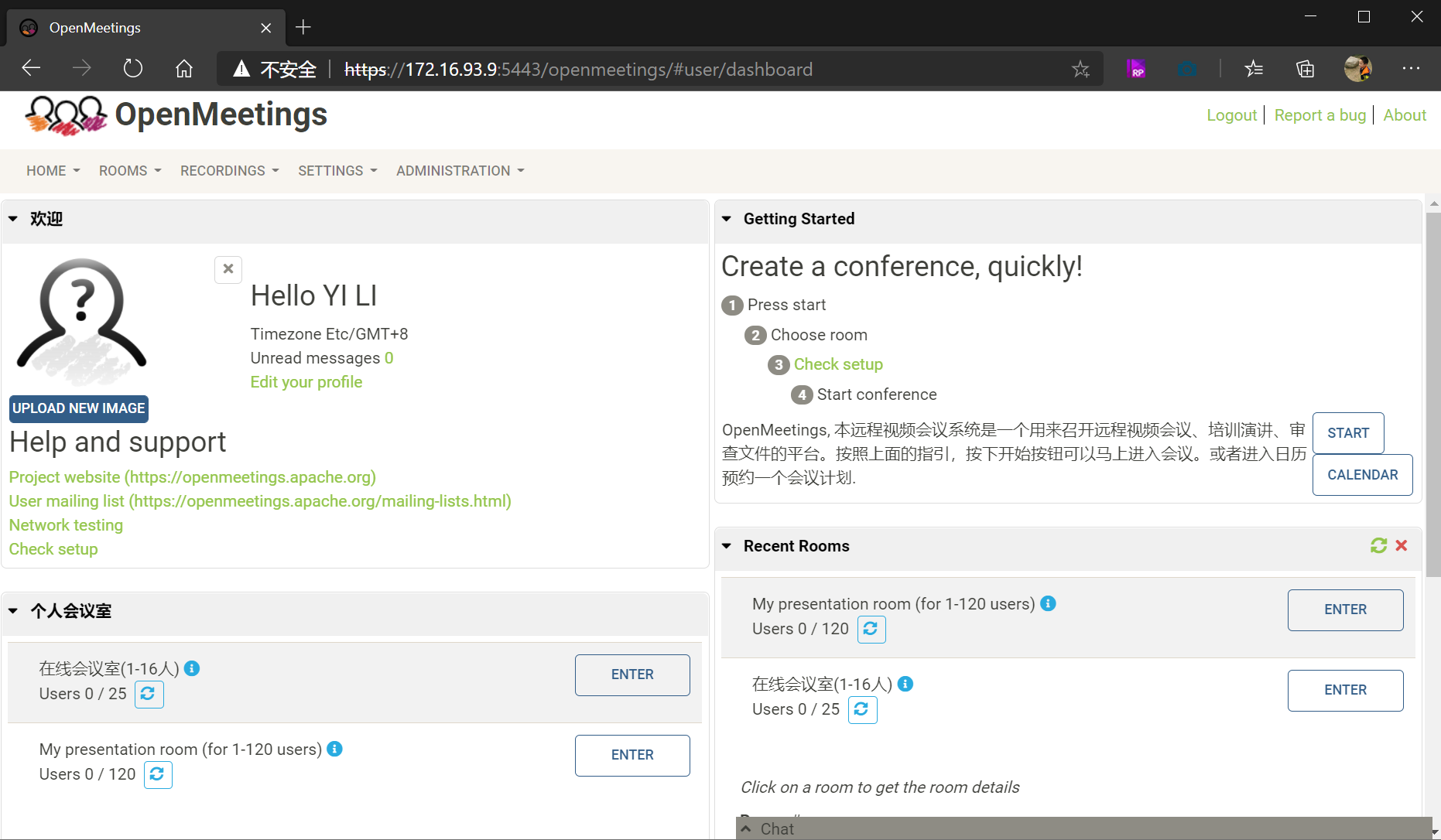Close the Recent Rooms widget
The image size is (1441, 840).
point(1402,546)
